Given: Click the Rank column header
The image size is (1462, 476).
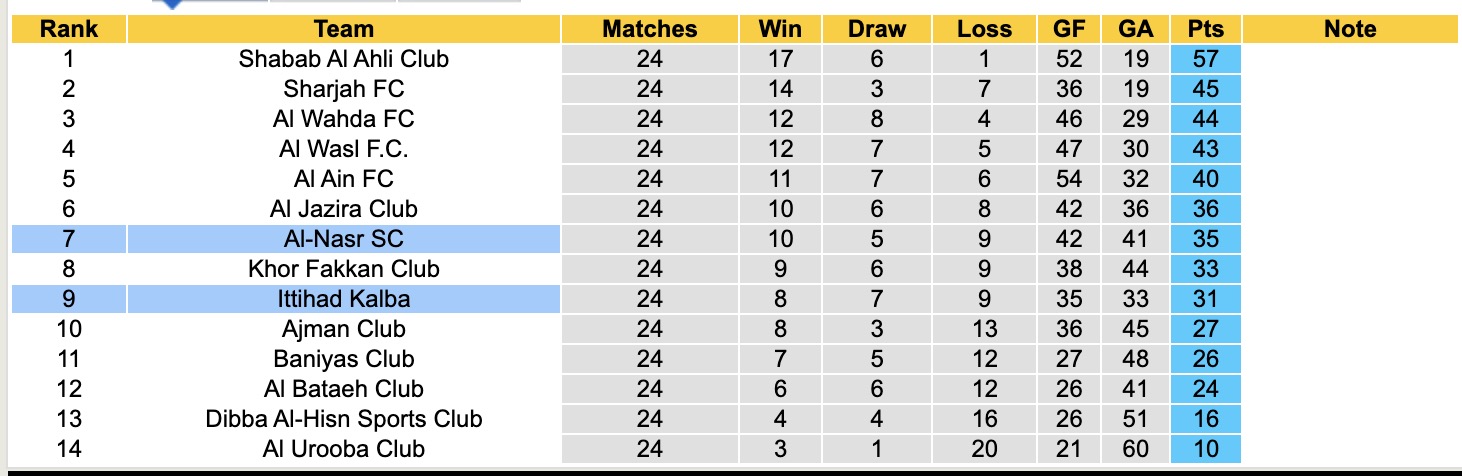Looking at the screenshot, I should [x=68, y=29].
